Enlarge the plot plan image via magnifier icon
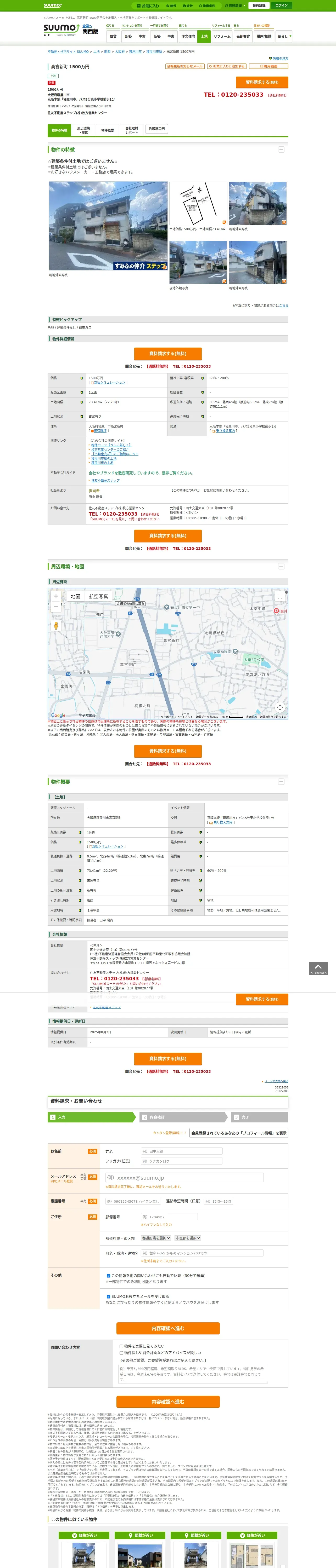Screen dimensions: 336x1568 (225, 222)
